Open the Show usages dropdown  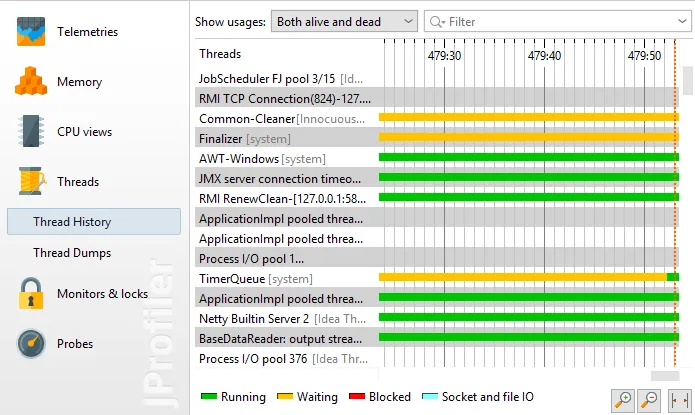344,21
